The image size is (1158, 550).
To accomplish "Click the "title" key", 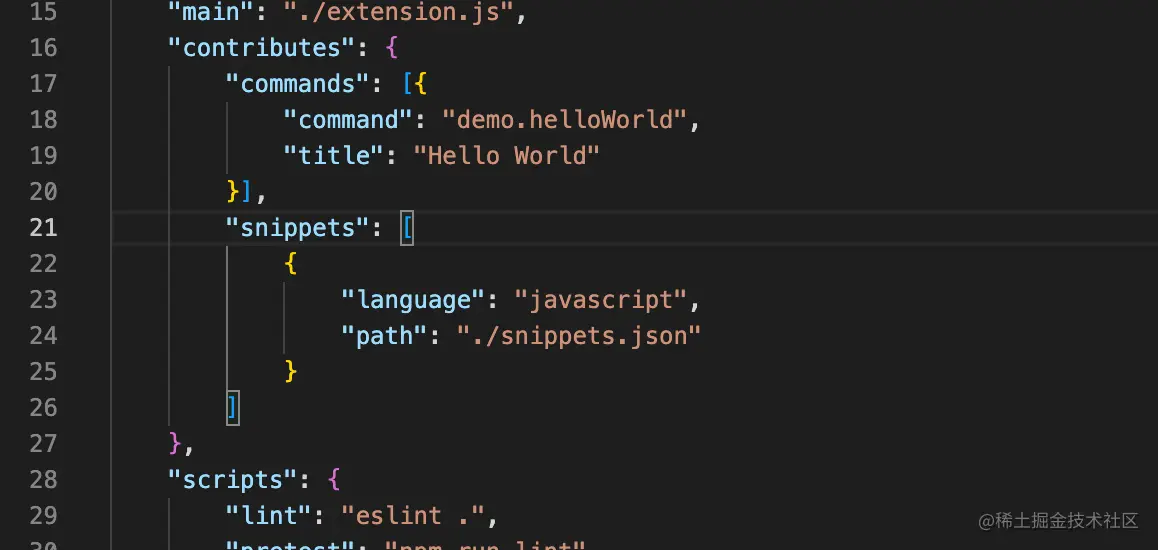I will pyautogui.click(x=334, y=156).
